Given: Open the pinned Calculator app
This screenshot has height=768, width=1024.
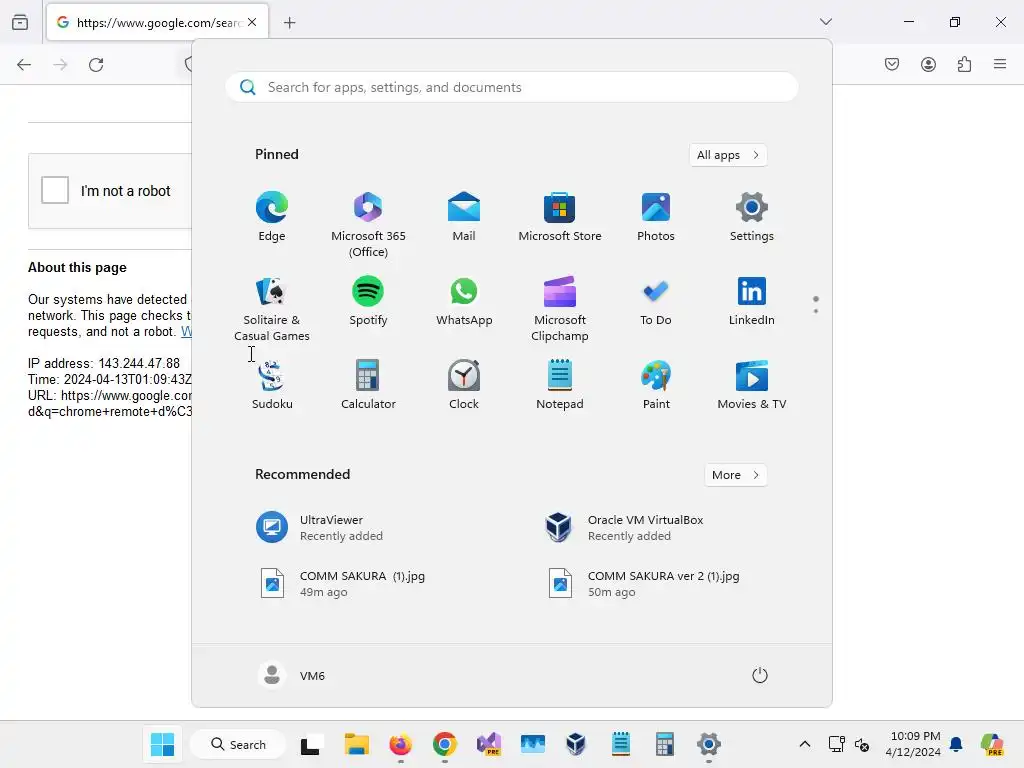Looking at the screenshot, I should (368, 385).
